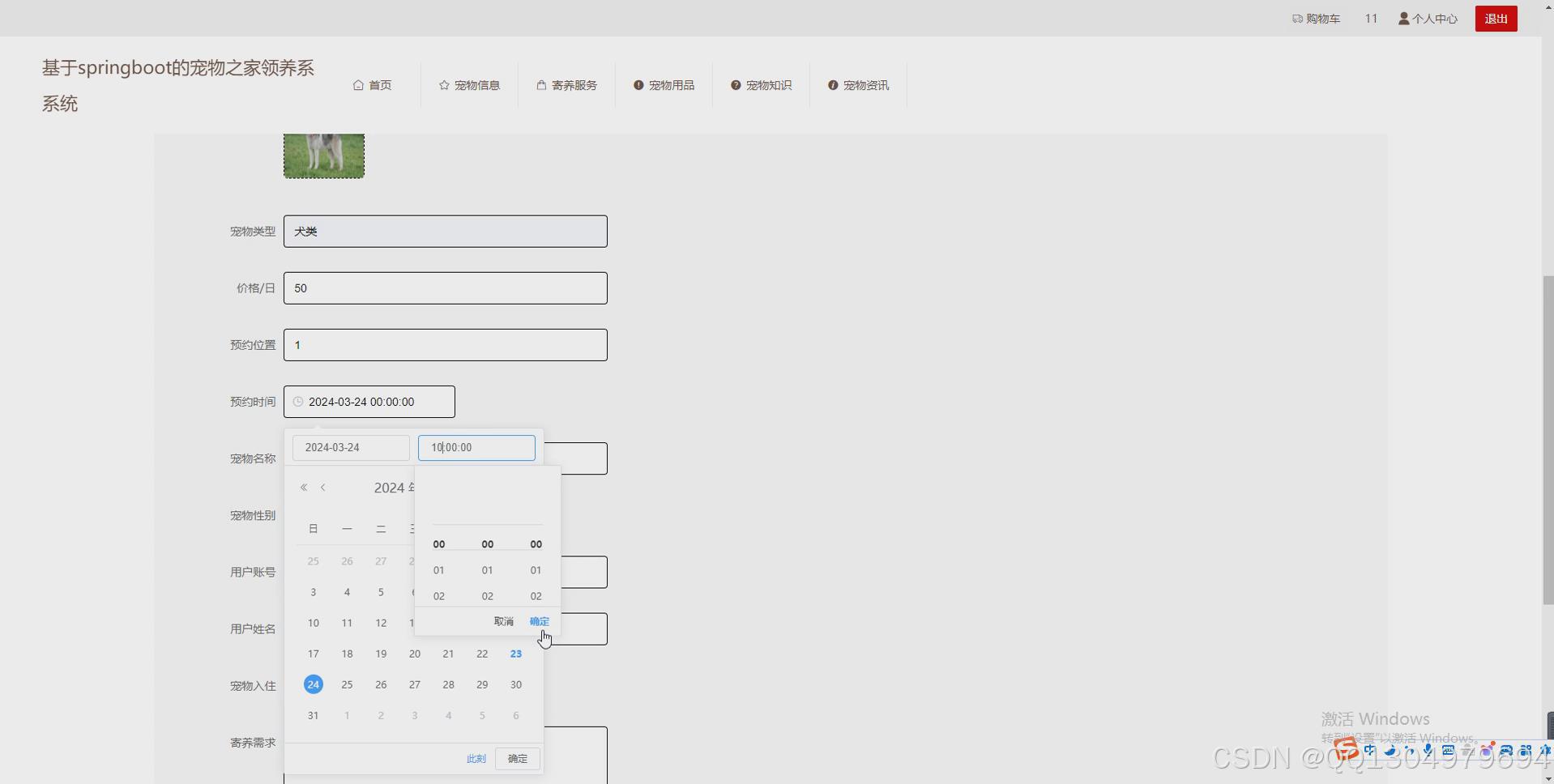
Task: Click single-left arrow for previous month
Action: 323,487
